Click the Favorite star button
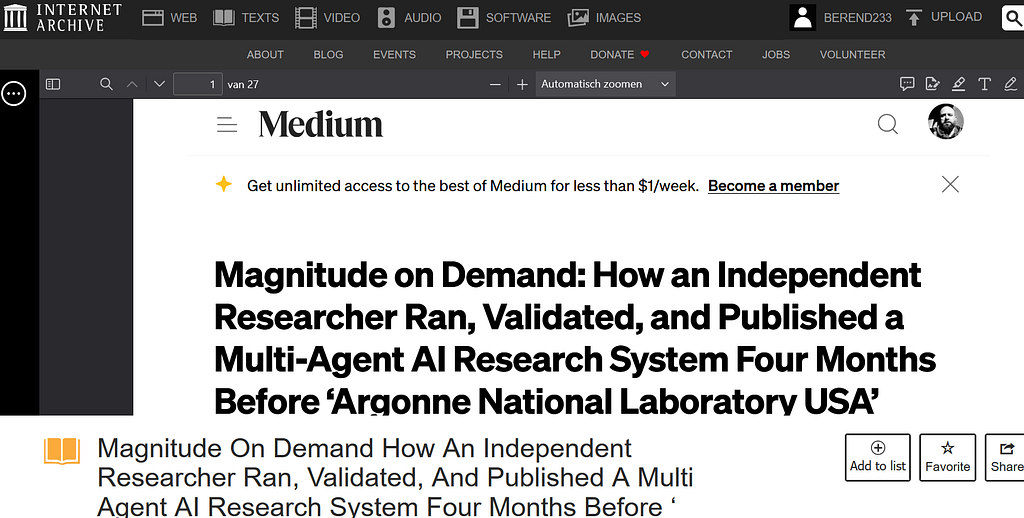Image resolution: width=1024 pixels, height=518 pixels. point(948,457)
